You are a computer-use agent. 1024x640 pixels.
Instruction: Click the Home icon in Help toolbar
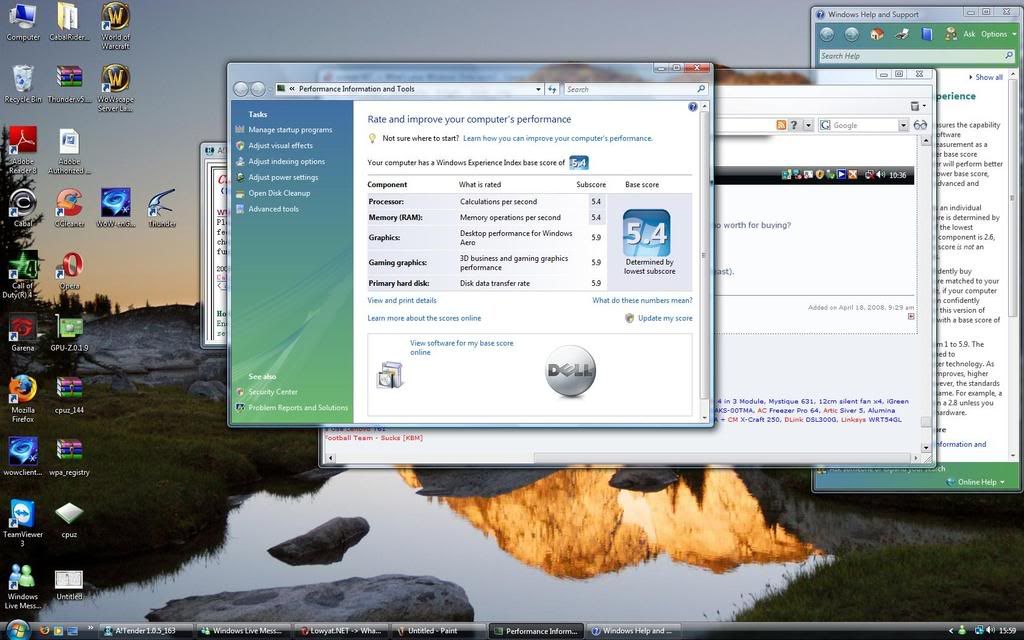click(x=877, y=33)
